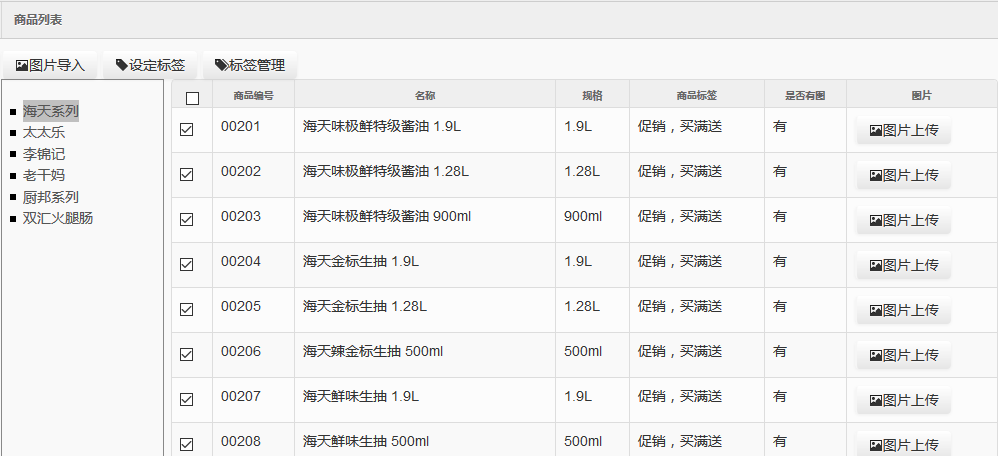Viewport: 998px width, 456px height.
Task: Click the product name 海天味极鲜特级酱油 900ml
Action: click(387, 217)
